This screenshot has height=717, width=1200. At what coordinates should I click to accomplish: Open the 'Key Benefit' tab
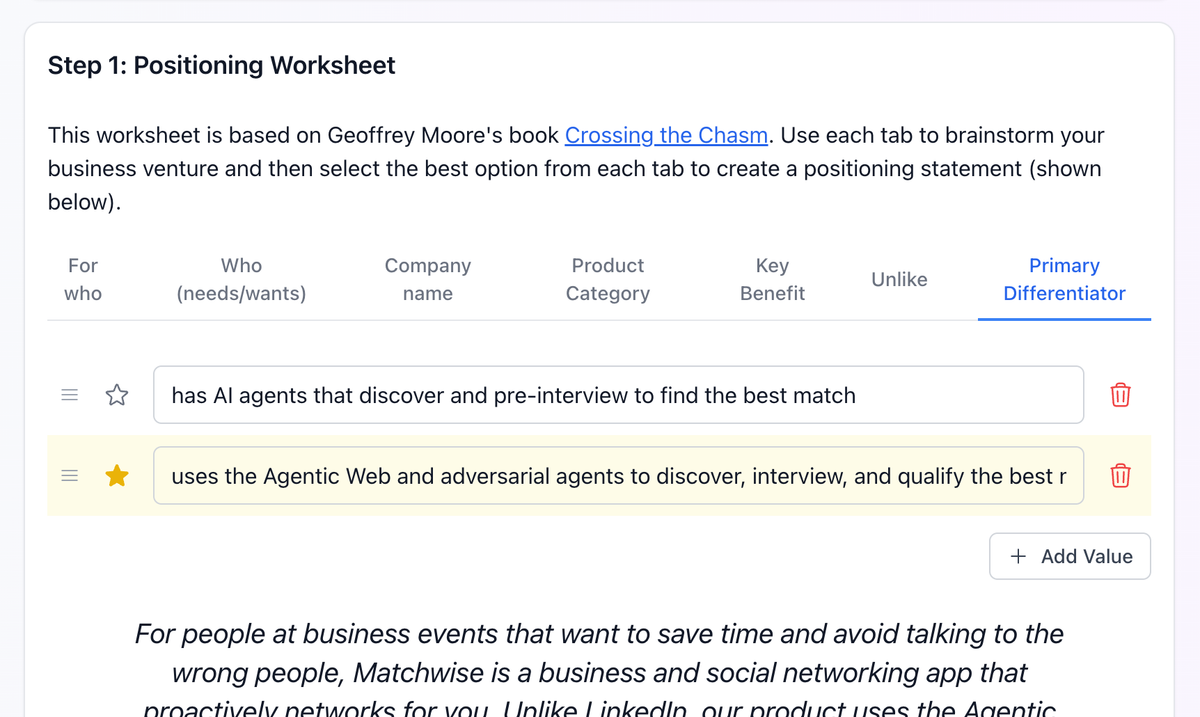click(772, 279)
